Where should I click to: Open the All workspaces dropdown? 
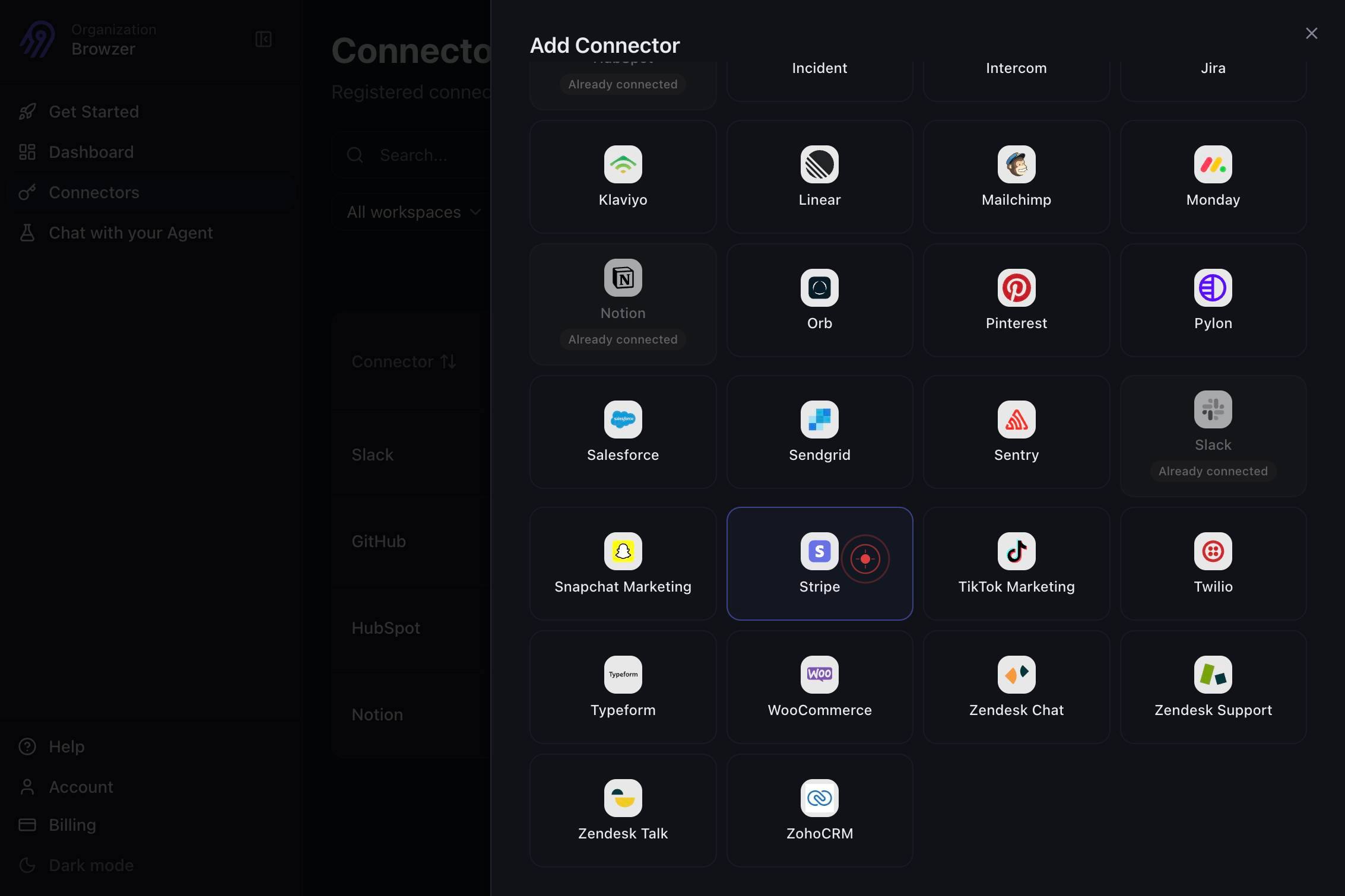click(414, 212)
